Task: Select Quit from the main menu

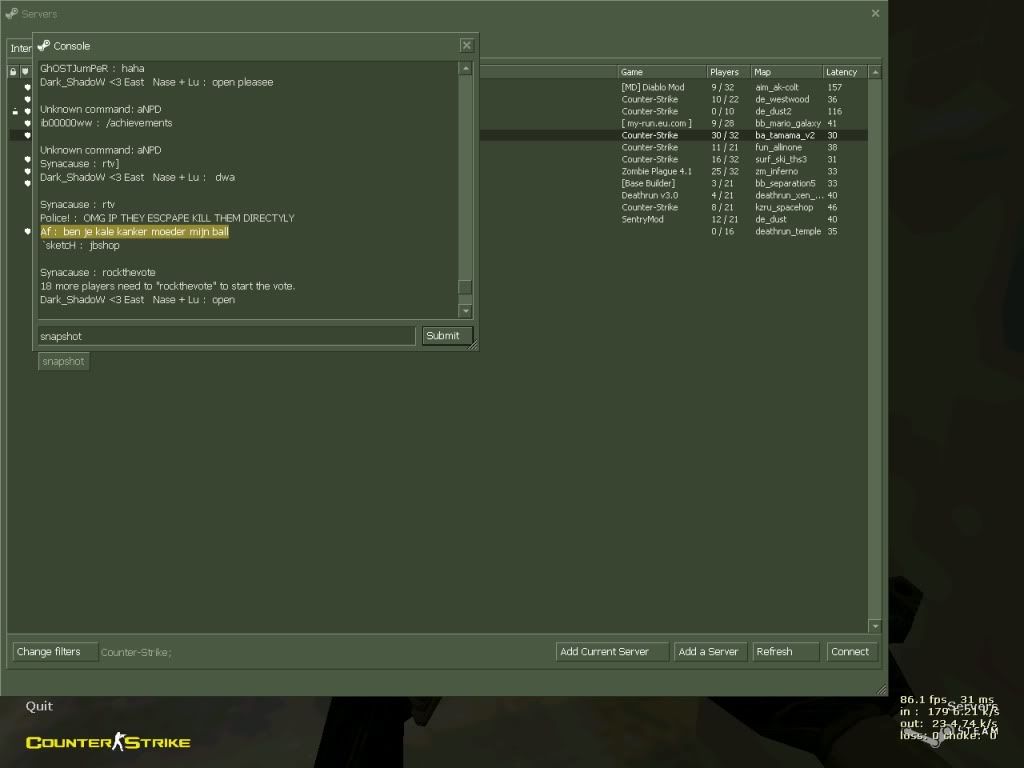Action: tap(39, 706)
